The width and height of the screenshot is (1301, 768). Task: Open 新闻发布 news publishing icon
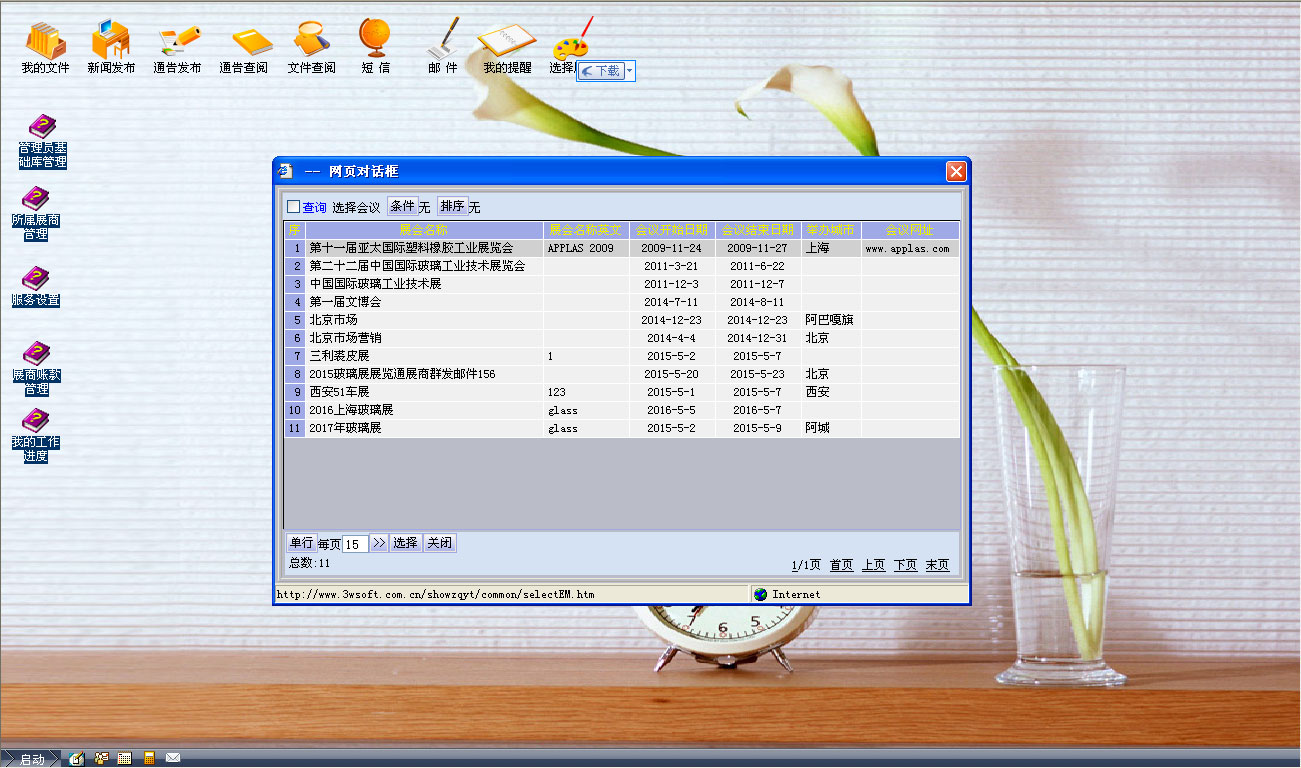coord(110,46)
